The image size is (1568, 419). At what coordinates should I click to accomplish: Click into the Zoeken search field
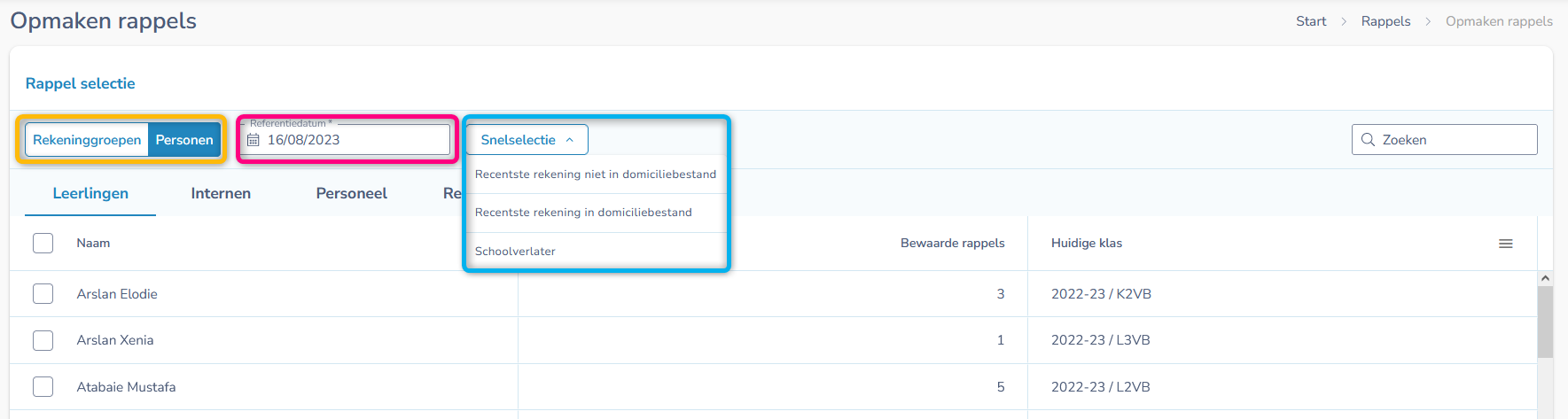1454,140
